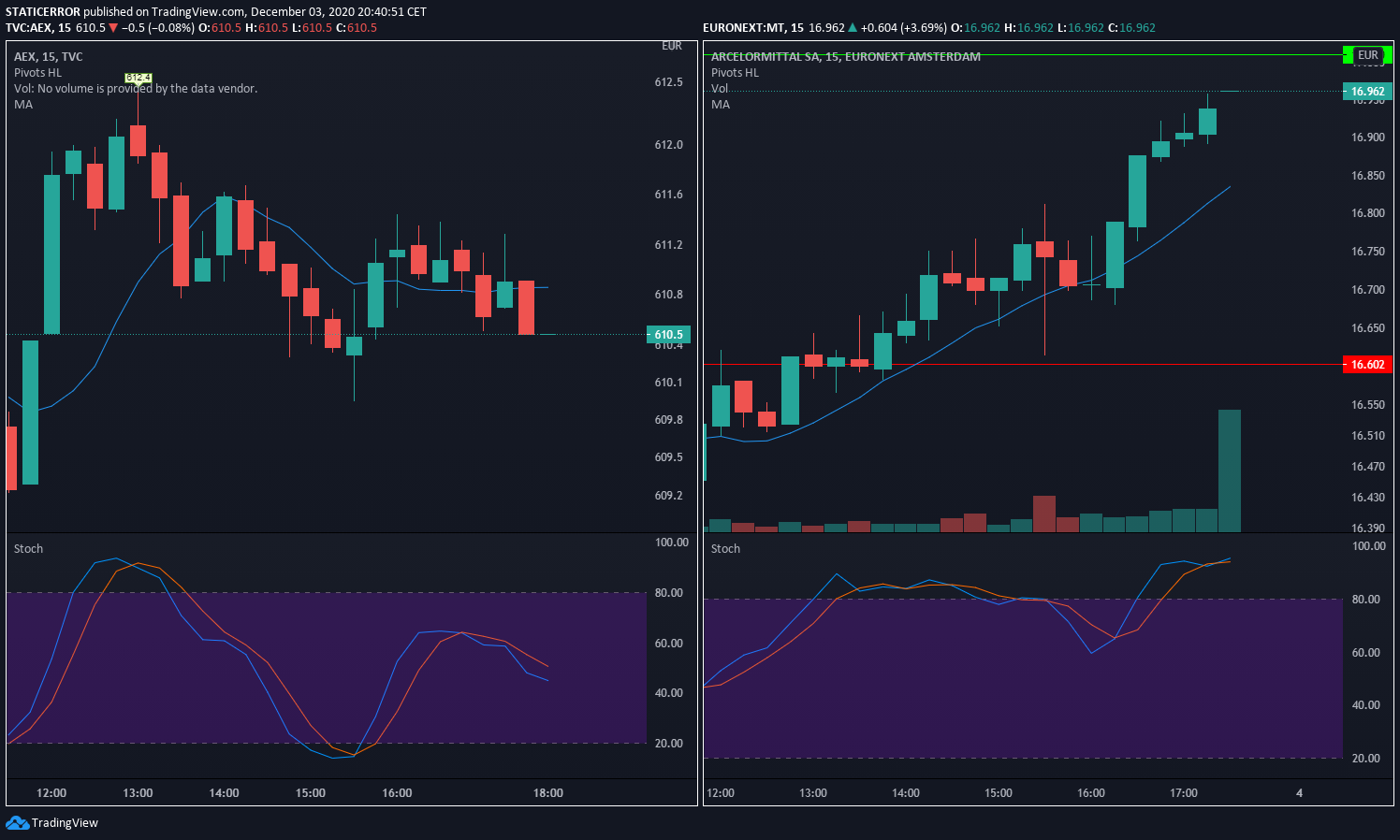Click the 'No volume is provided' Vol label
The width and height of the screenshot is (1400, 840).
coord(136,89)
